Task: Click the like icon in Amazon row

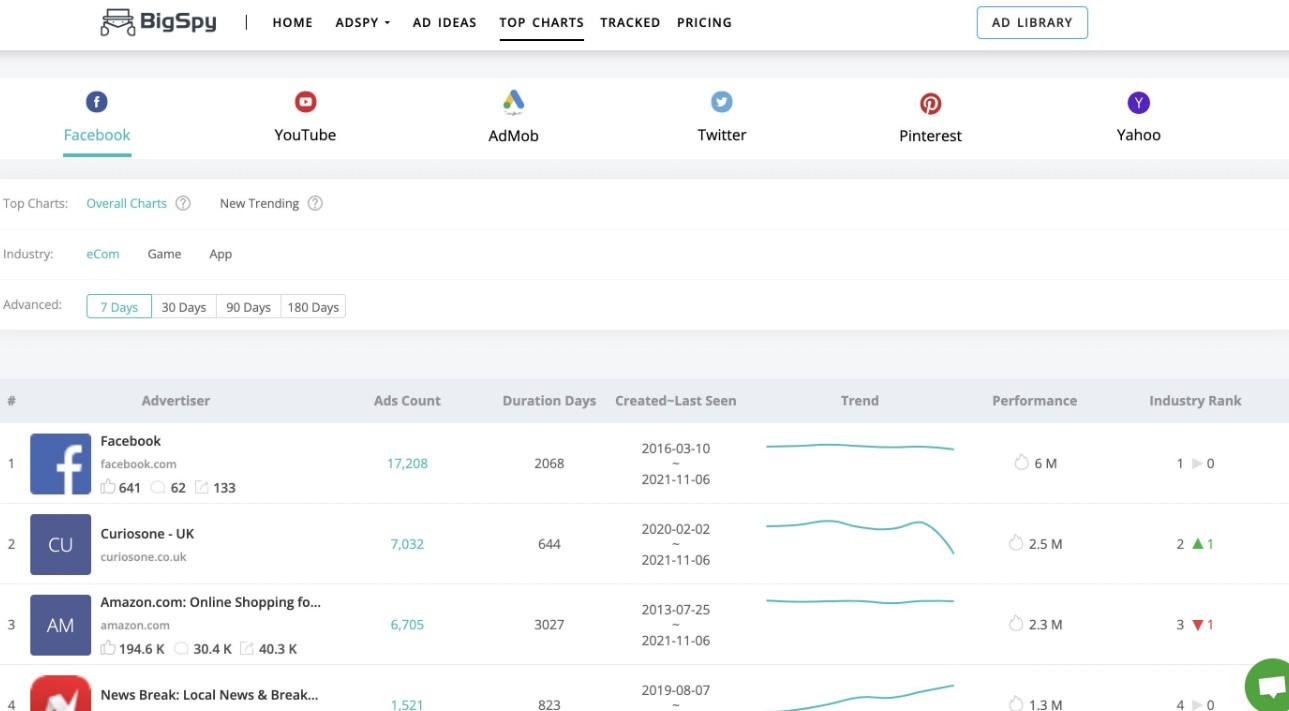Action: (108, 648)
